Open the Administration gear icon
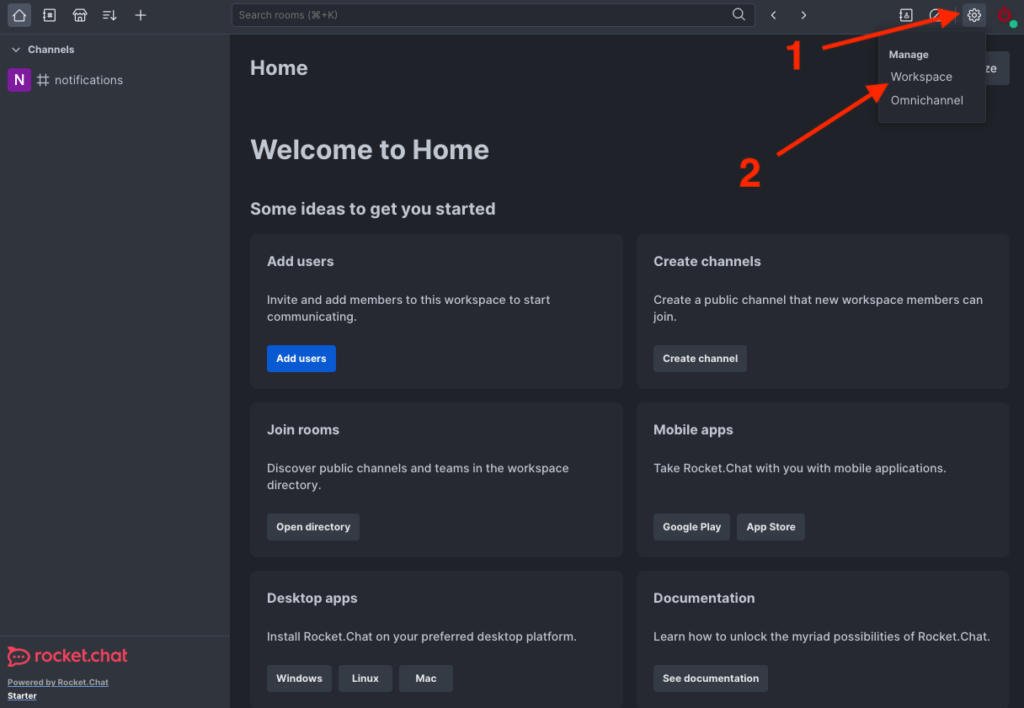This screenshot has height=708, width=1024. coord(974,15)
